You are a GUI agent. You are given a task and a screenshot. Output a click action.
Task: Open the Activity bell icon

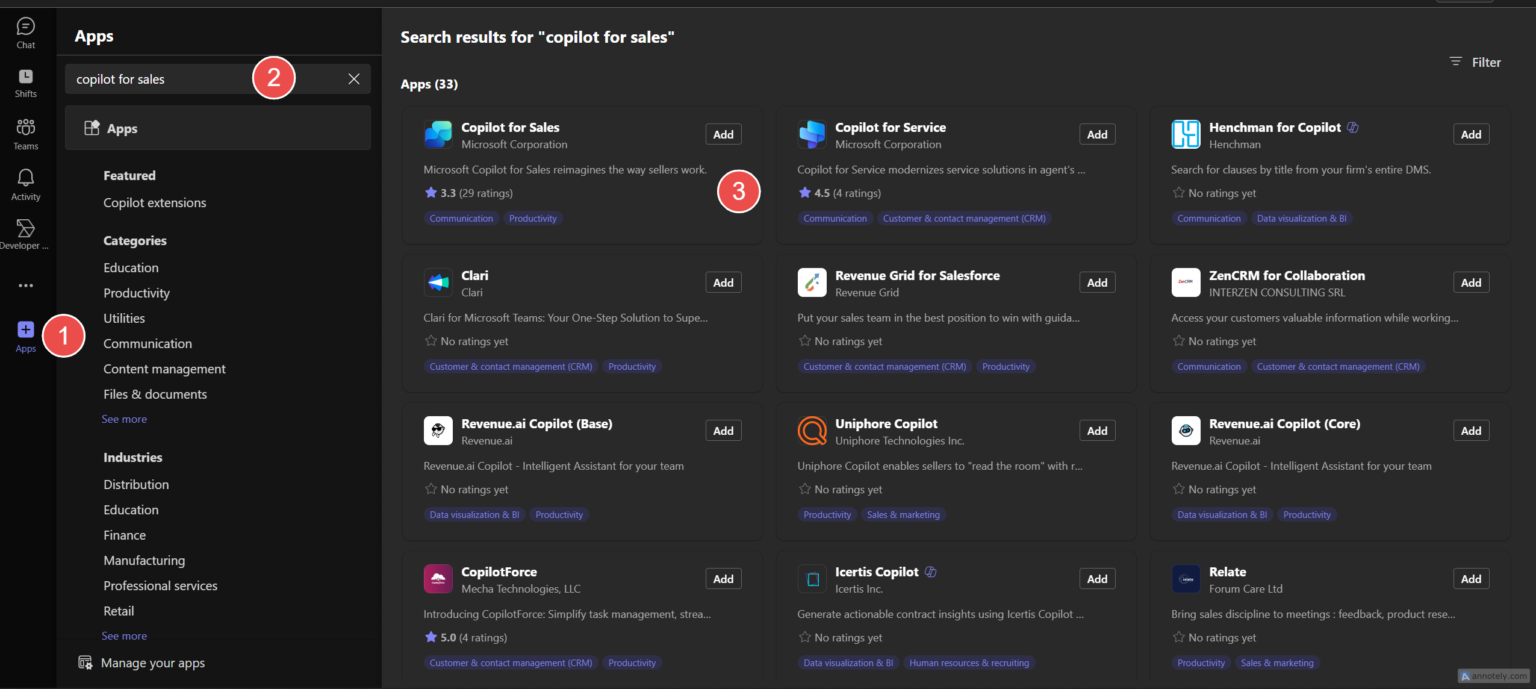(26, 183)
